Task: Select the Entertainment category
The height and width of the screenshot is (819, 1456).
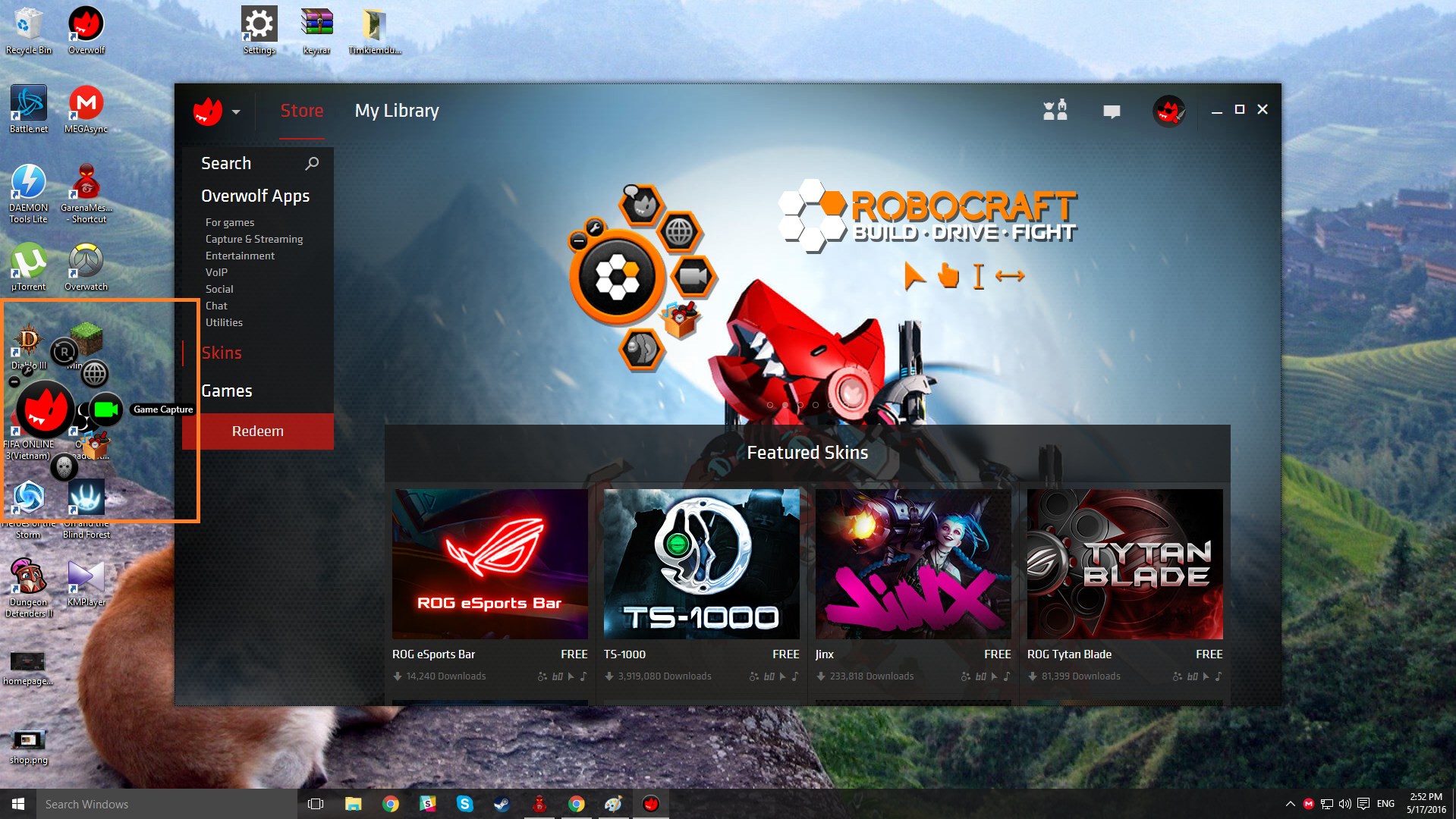Action: click(240, 256)
